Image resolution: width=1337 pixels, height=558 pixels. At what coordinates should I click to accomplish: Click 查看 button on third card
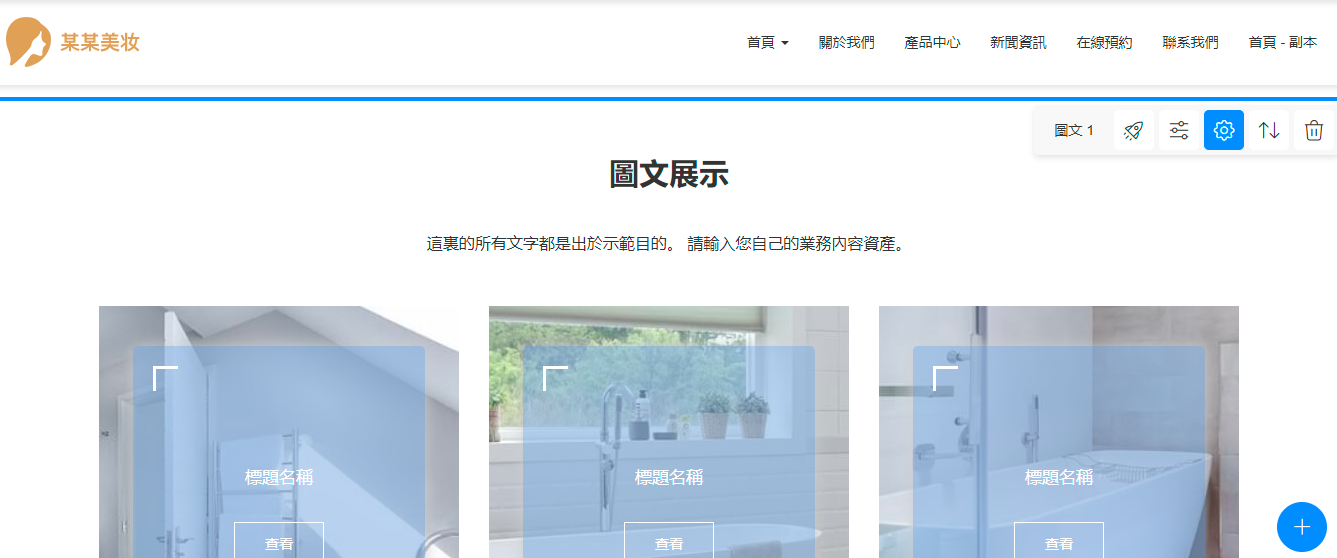(1059, 541)
